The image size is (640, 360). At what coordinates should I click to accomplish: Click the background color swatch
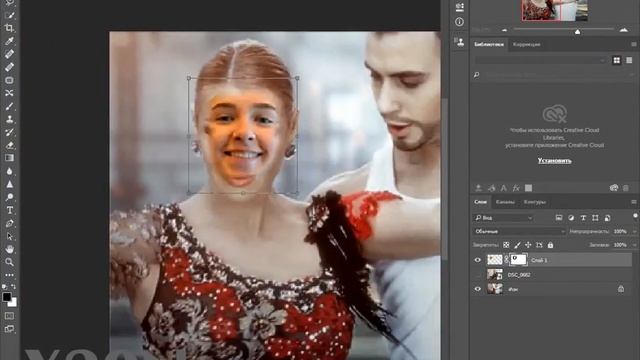tap(13, 303)
